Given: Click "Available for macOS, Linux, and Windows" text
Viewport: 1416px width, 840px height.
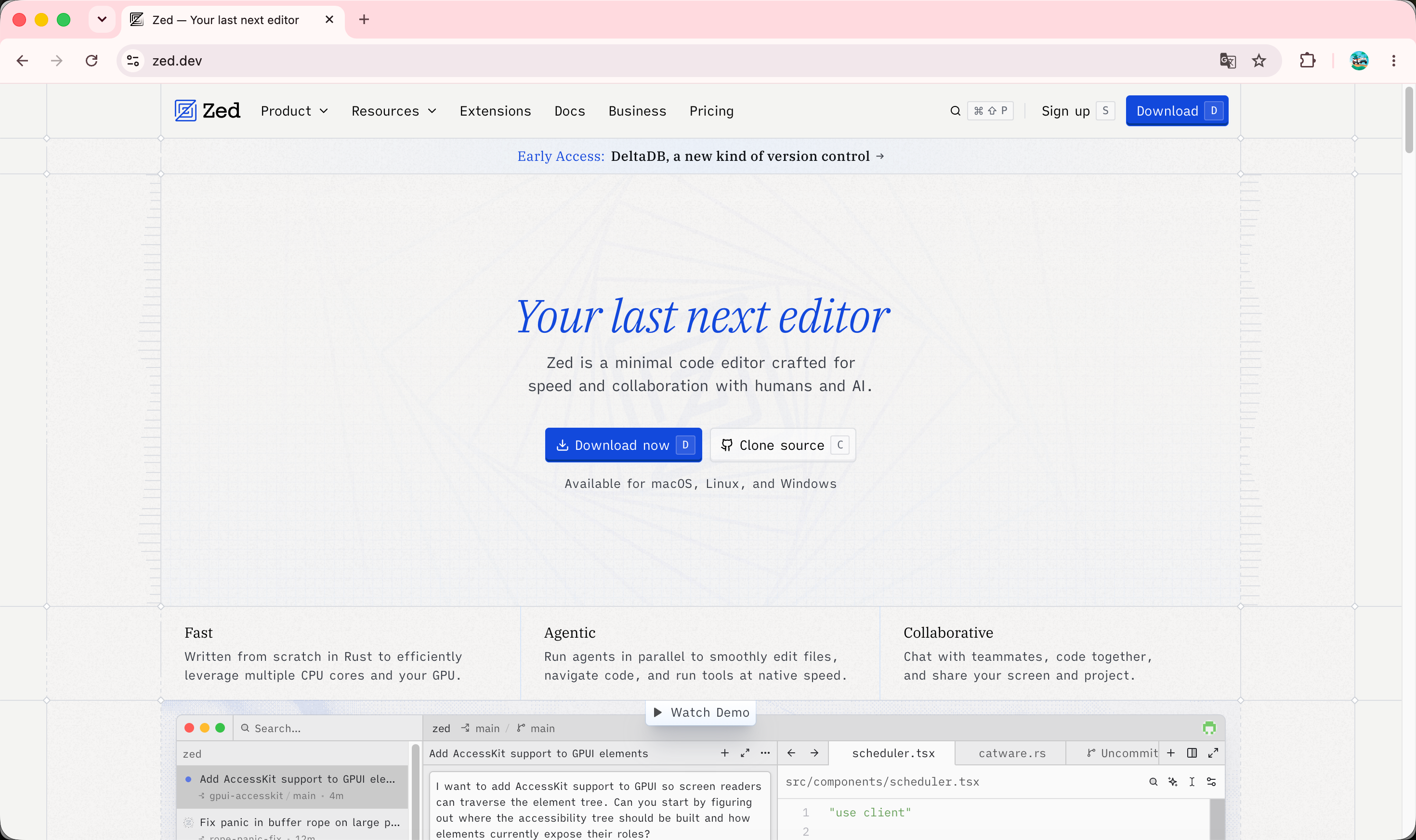Looking at the screenshot, I should click(701, 484).
